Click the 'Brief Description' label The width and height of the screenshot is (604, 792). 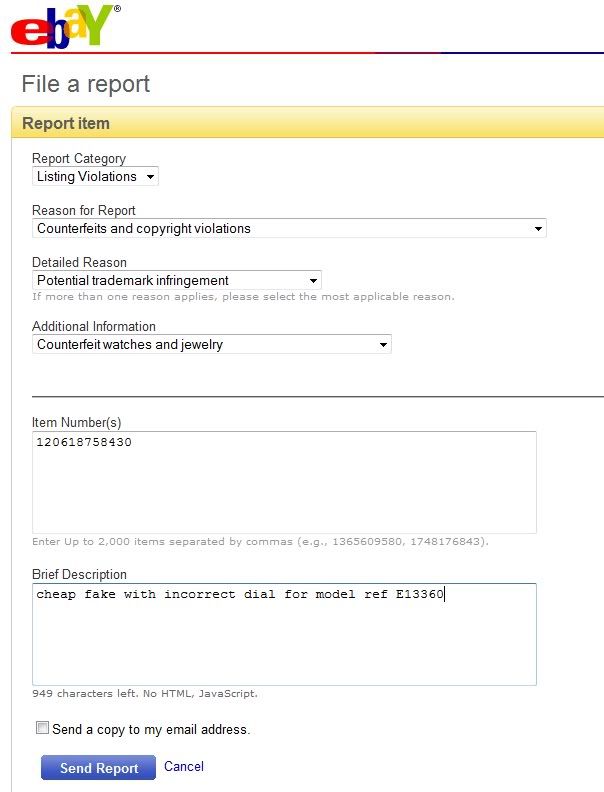click(79, 574)
